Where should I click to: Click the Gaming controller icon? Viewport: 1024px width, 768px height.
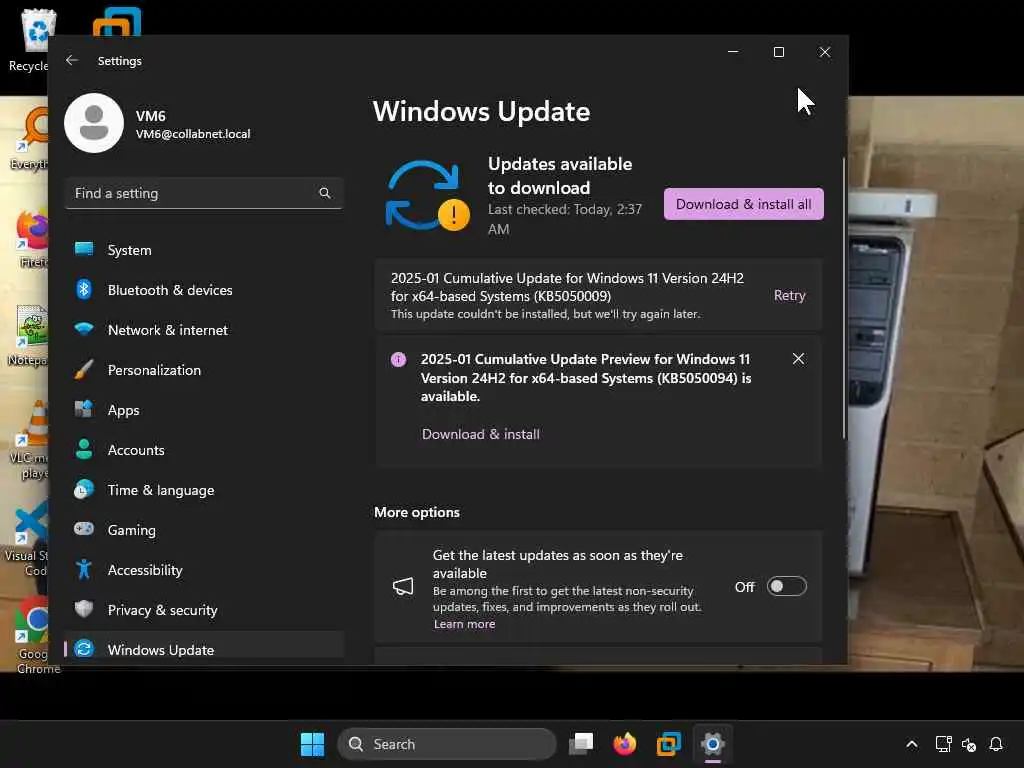coord(84,528)
